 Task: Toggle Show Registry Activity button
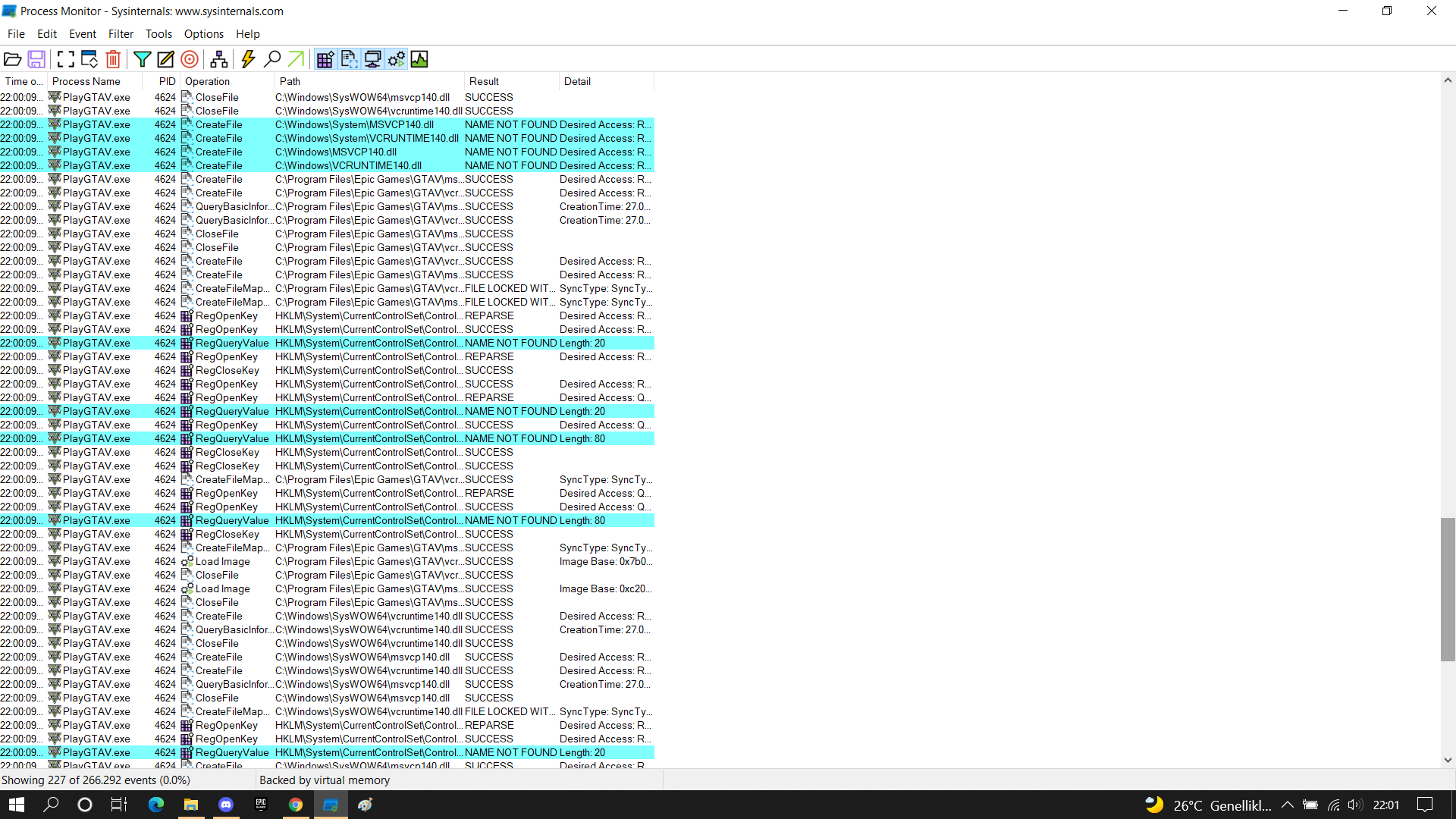325,59
